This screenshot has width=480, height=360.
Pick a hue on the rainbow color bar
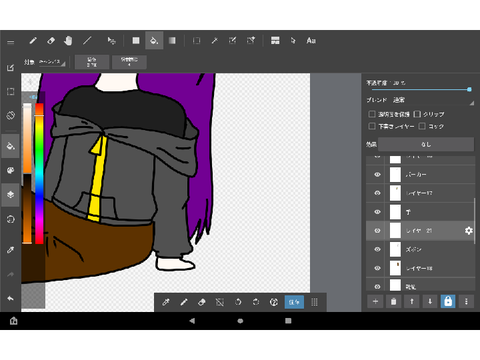[39, 173]
